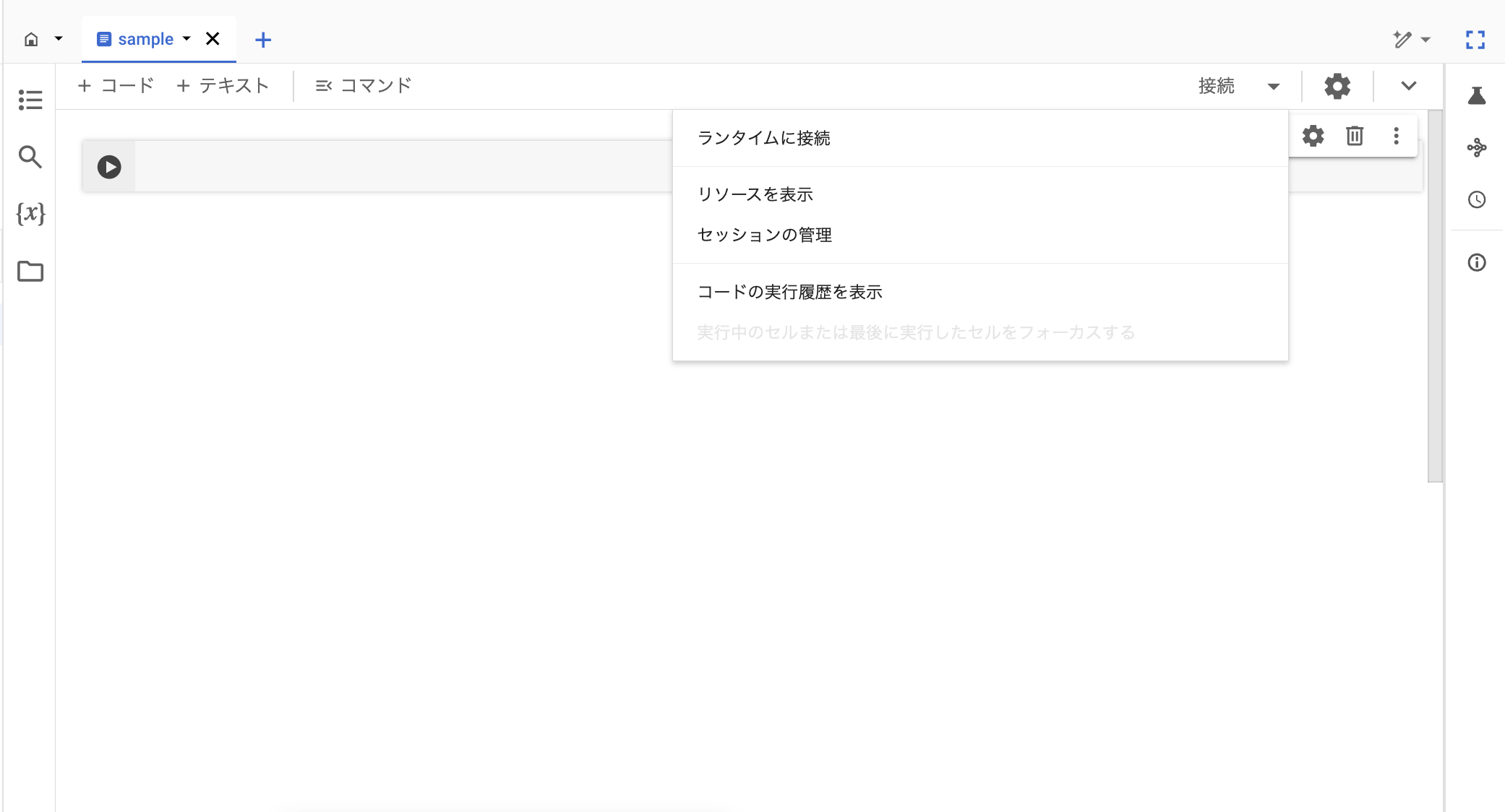Open the command palette コマンド
1505x812 pixels.
[x=364, y=85]
